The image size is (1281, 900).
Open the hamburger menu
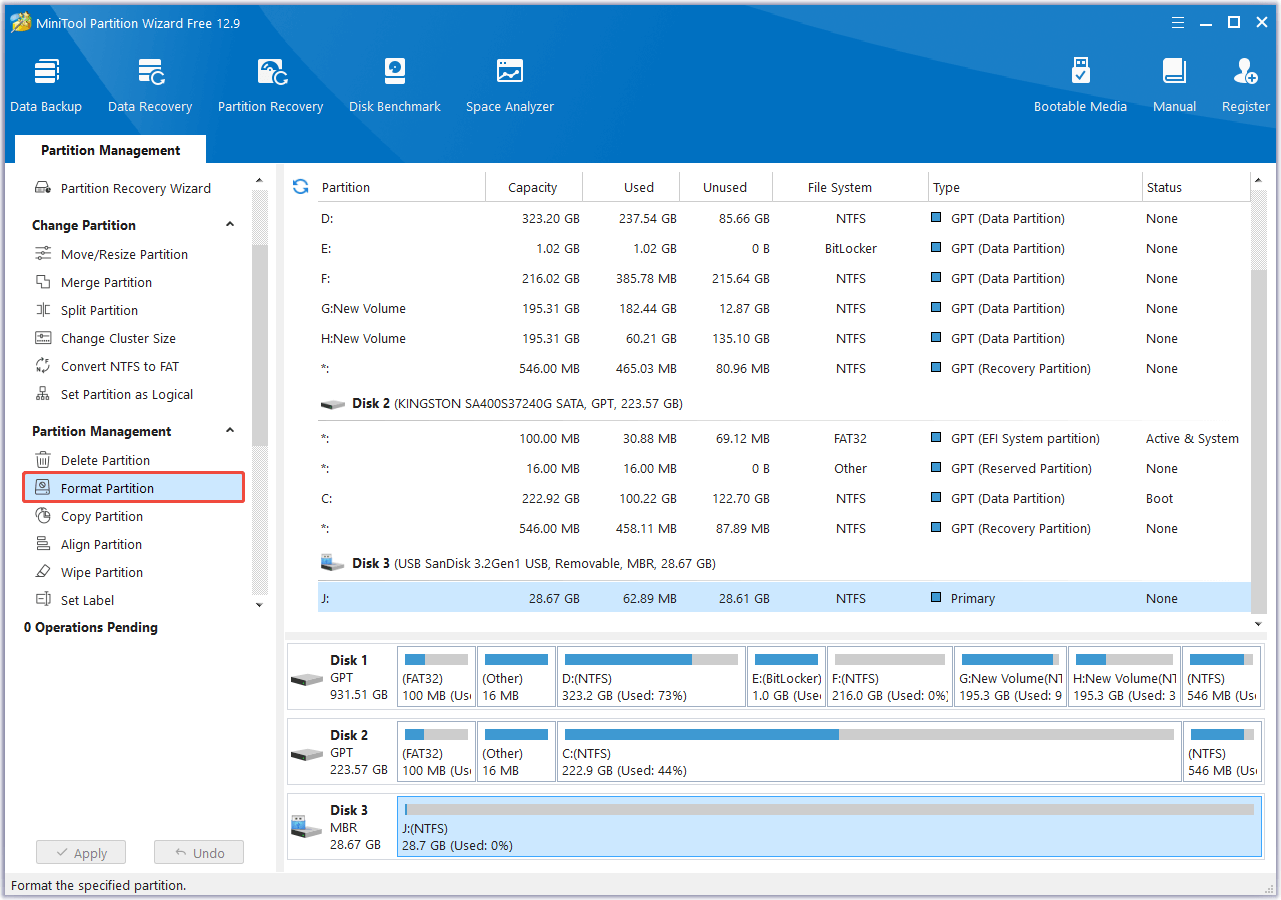pyautogui.click(x=1177, y=22)
